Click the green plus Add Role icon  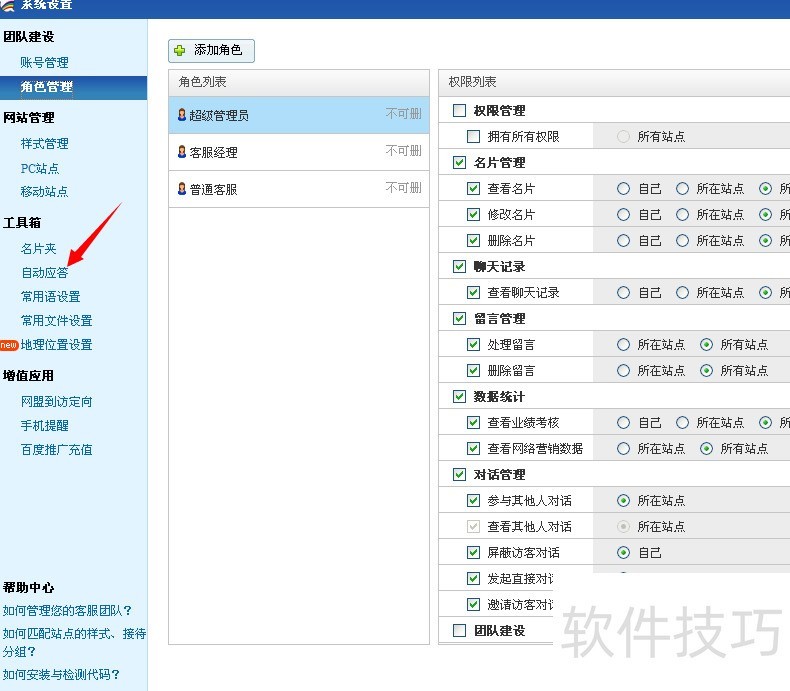click(180, 50)
